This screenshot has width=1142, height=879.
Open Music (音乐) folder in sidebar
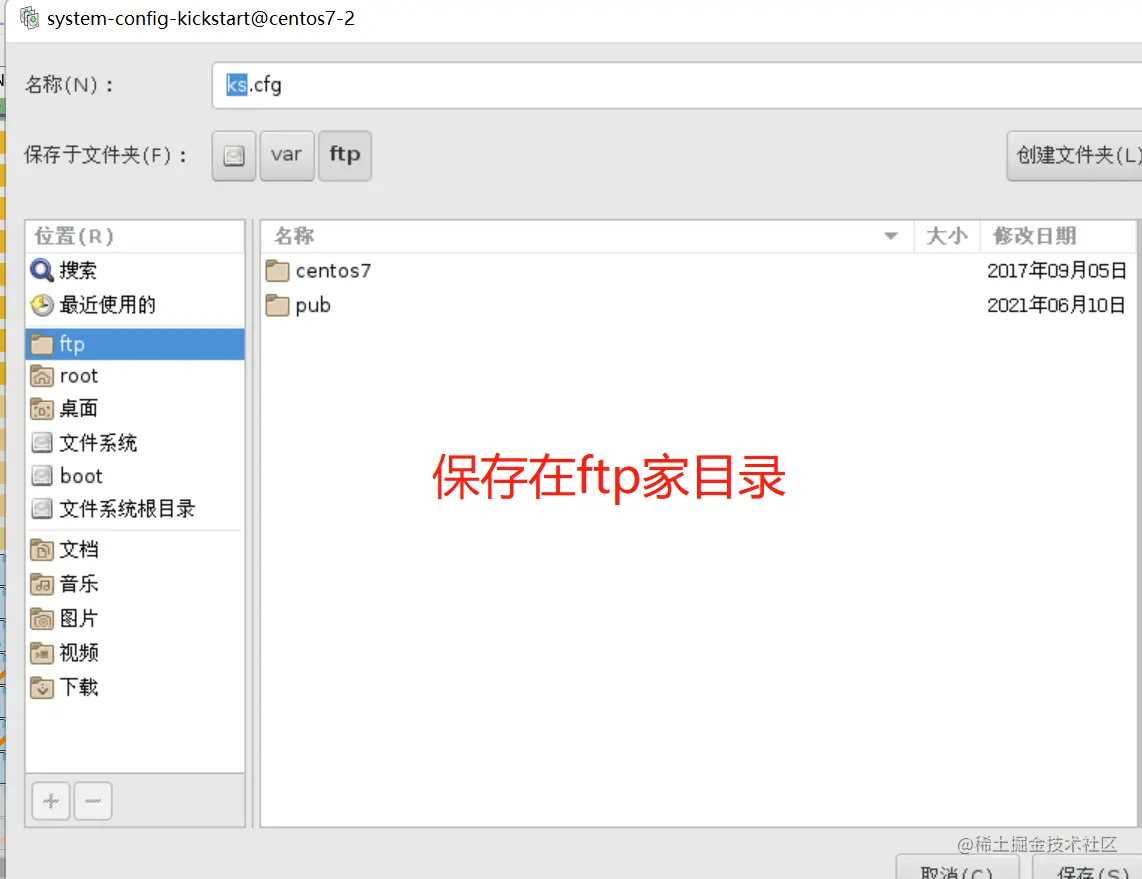(x=135, y=583)
